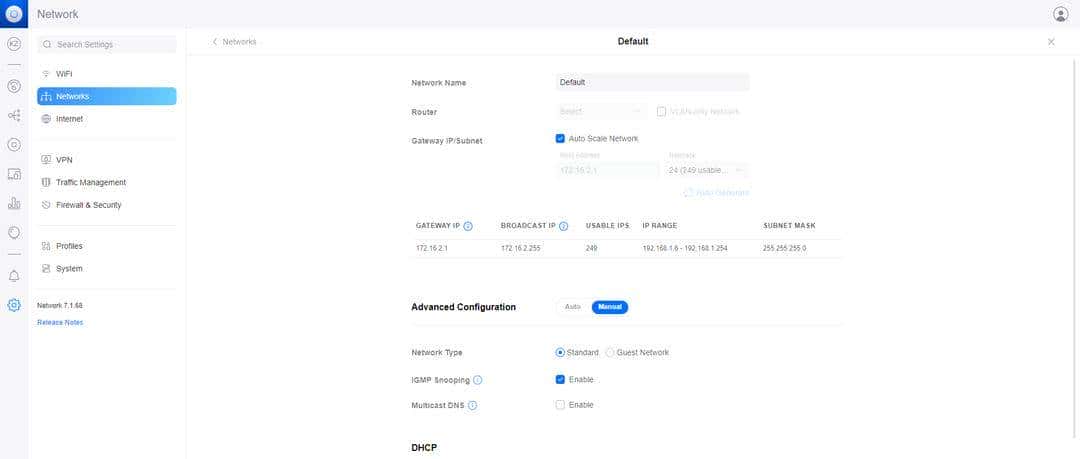1080x459 pixels.
Task: Close the Default network panel
Action: (x=1051, y=42)
